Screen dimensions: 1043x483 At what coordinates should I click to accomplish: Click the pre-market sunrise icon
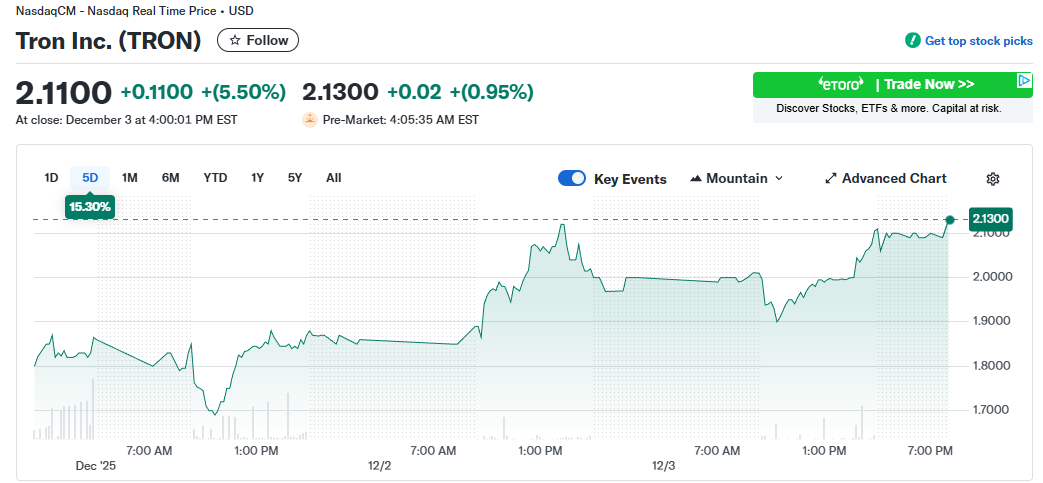pos(310,120)
